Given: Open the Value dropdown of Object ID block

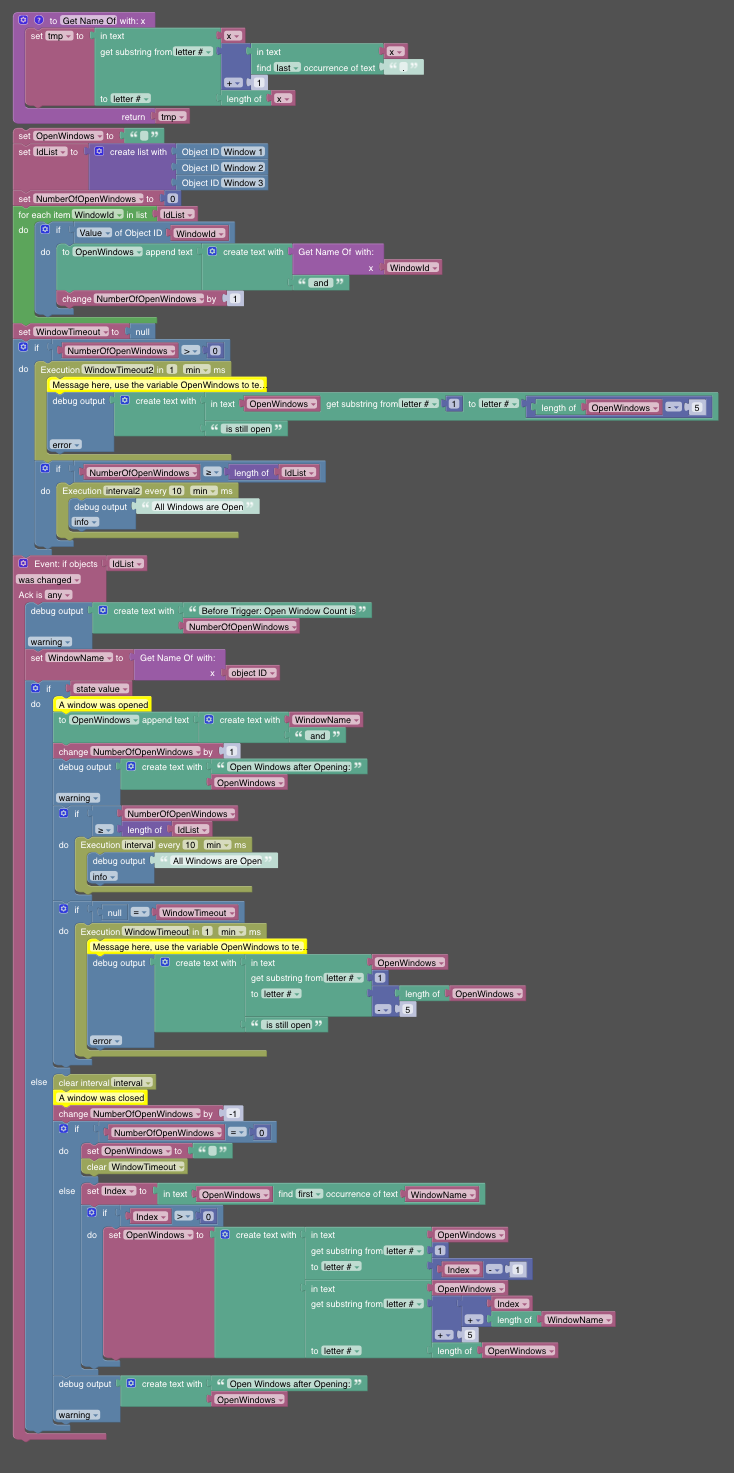Looking at the screenshot, I should point(95,233).
